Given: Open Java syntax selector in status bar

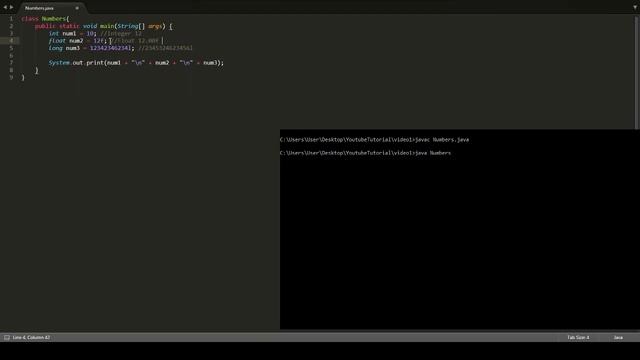Looking at the screenshot, I should click(618, 338).
